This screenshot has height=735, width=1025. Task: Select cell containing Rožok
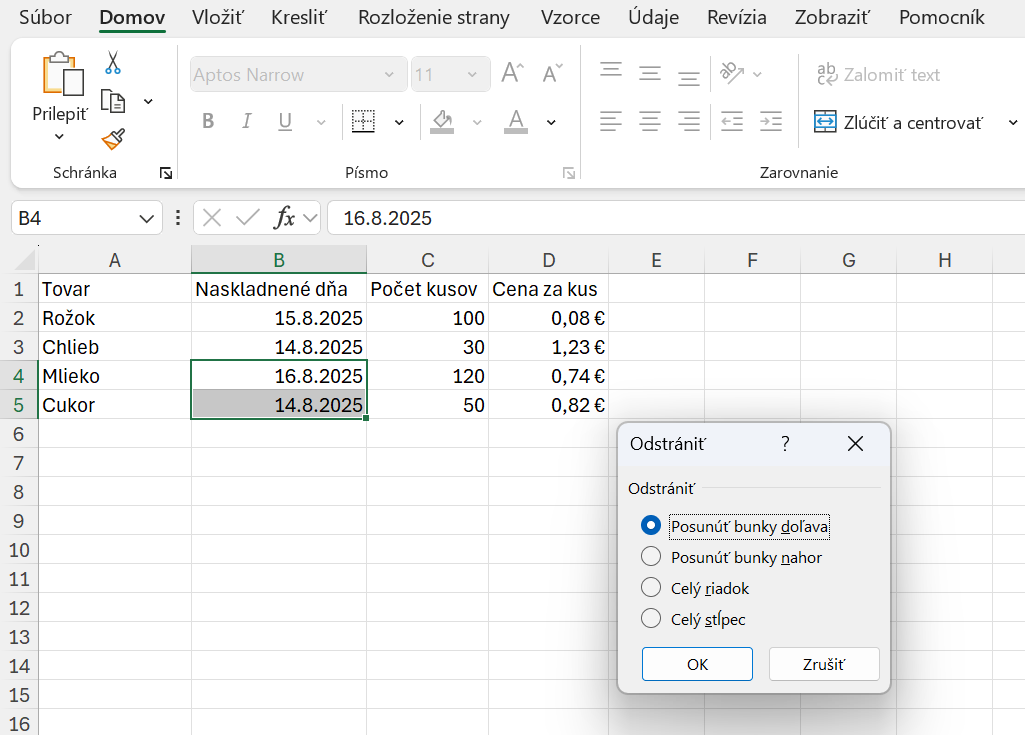pos(114,318)
